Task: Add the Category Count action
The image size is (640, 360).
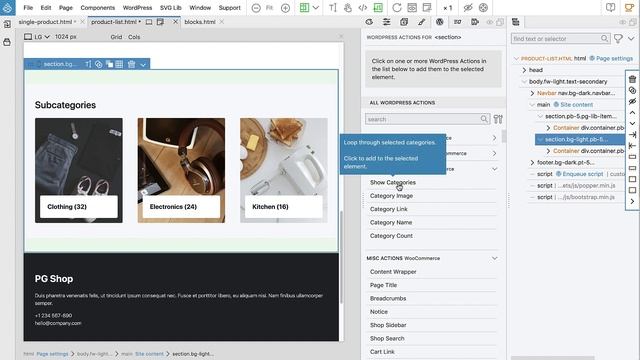Action: click(x=391, y=236)
